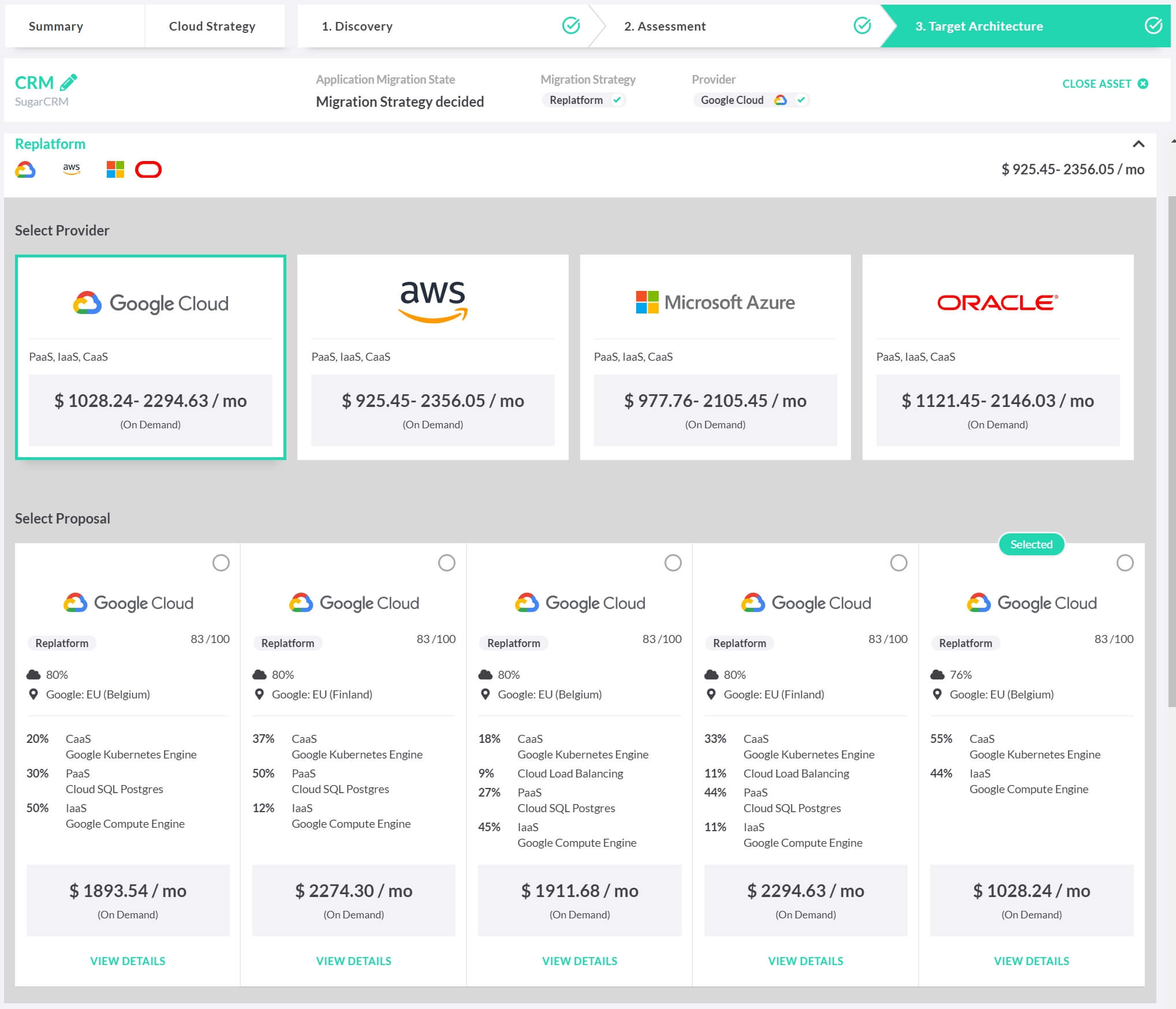Collapse the Replatform section chevron
The width and height of the screenshot is (1176, 1009).
pos(1138,144)
